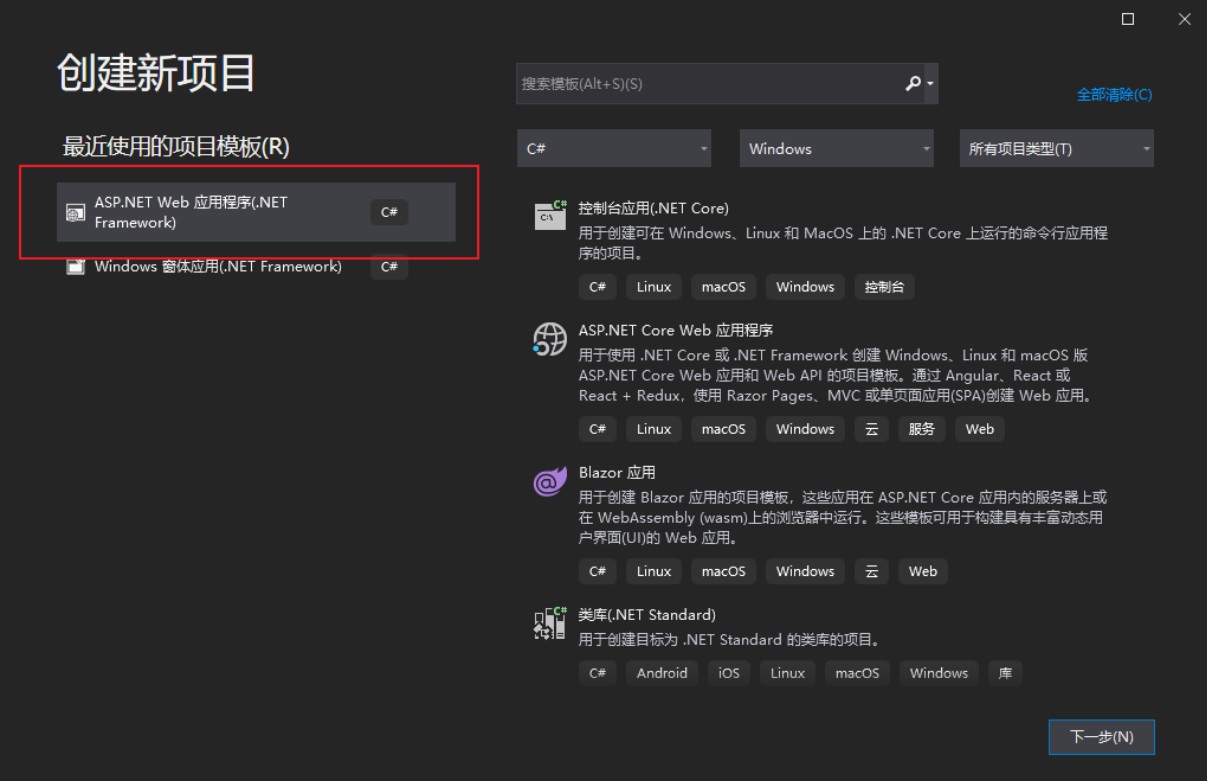Click the Console App template icon
The height and width of the screenshot is (781, 1207).
coord(551,215)
